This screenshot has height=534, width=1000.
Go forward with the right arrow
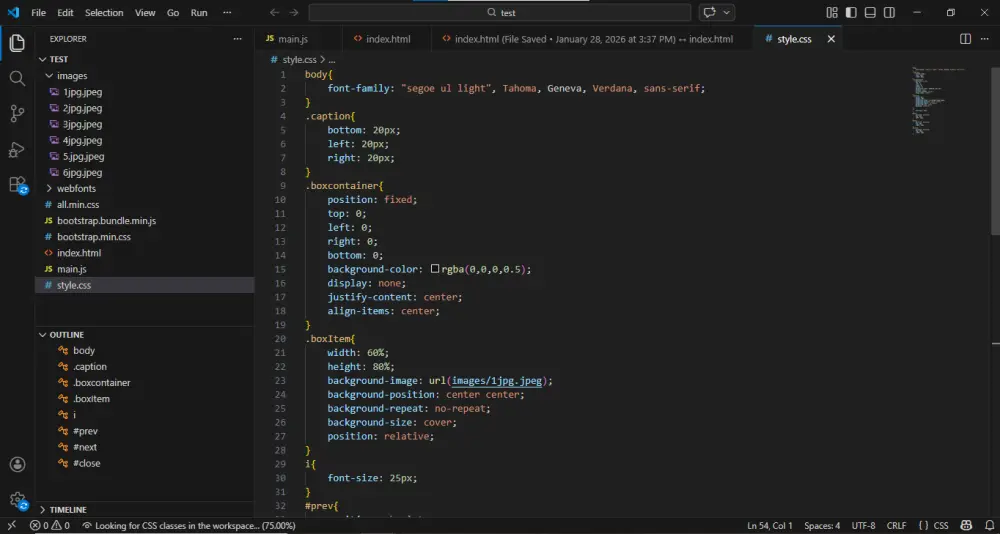coord(293,13)
